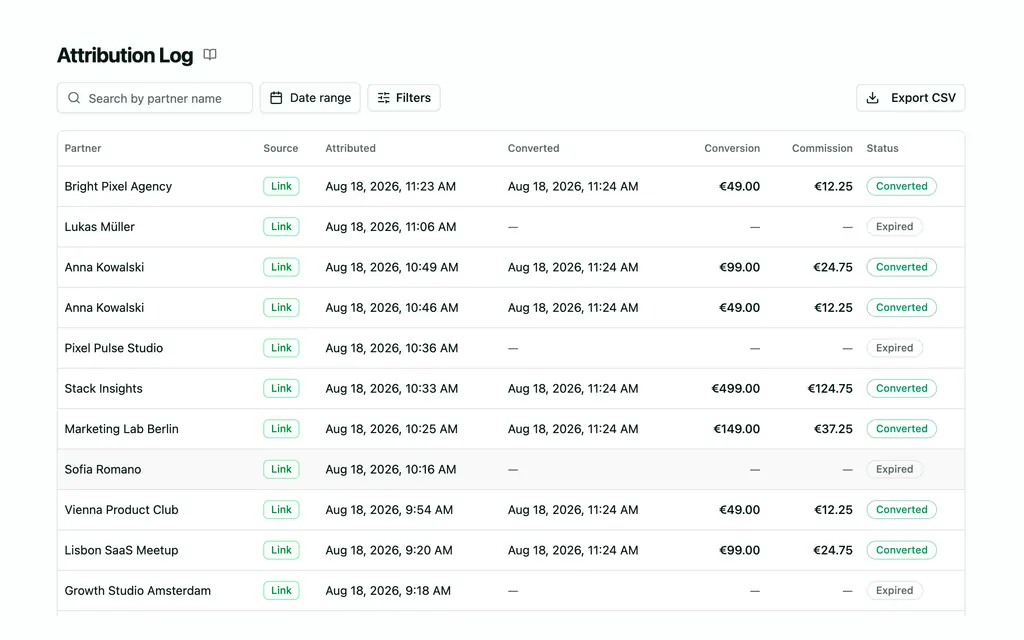
Task: Click the Converted status for Lisbon SaaS Meetup
Action: [901, 551]
